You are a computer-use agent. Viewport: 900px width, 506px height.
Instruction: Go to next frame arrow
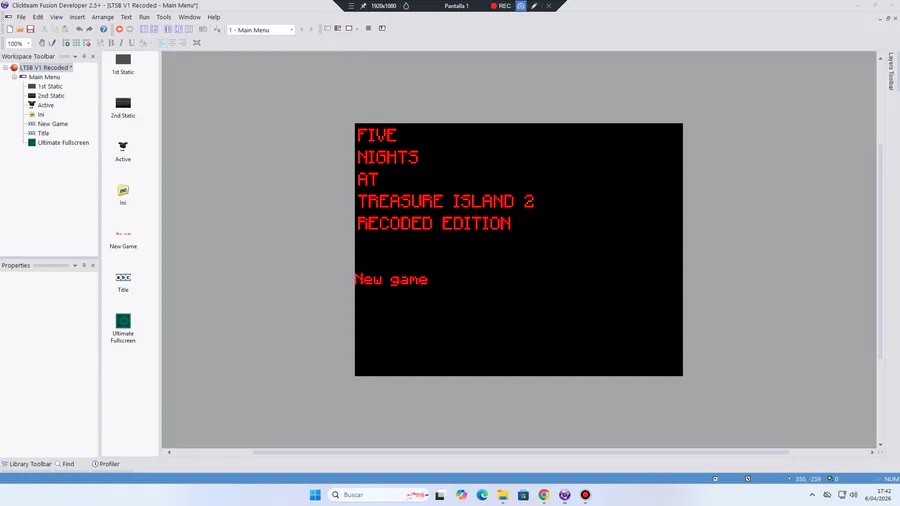point(312,29)
